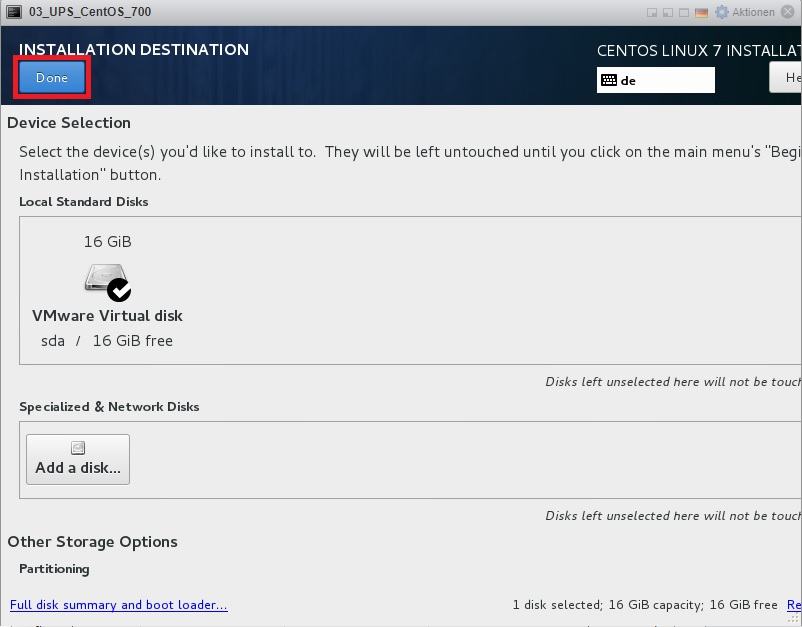
Task: Click the 'Other Storage Options' heading
Action: (x=93, y=542)
